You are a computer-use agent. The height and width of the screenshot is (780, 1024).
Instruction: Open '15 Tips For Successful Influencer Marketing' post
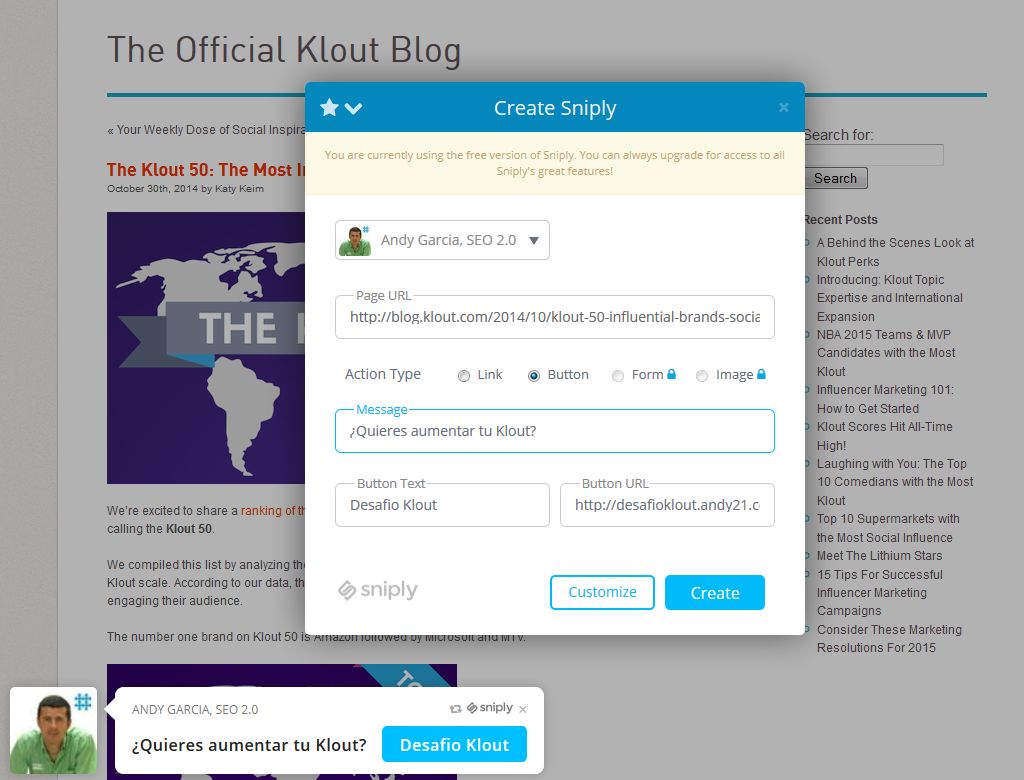point(880,593)
